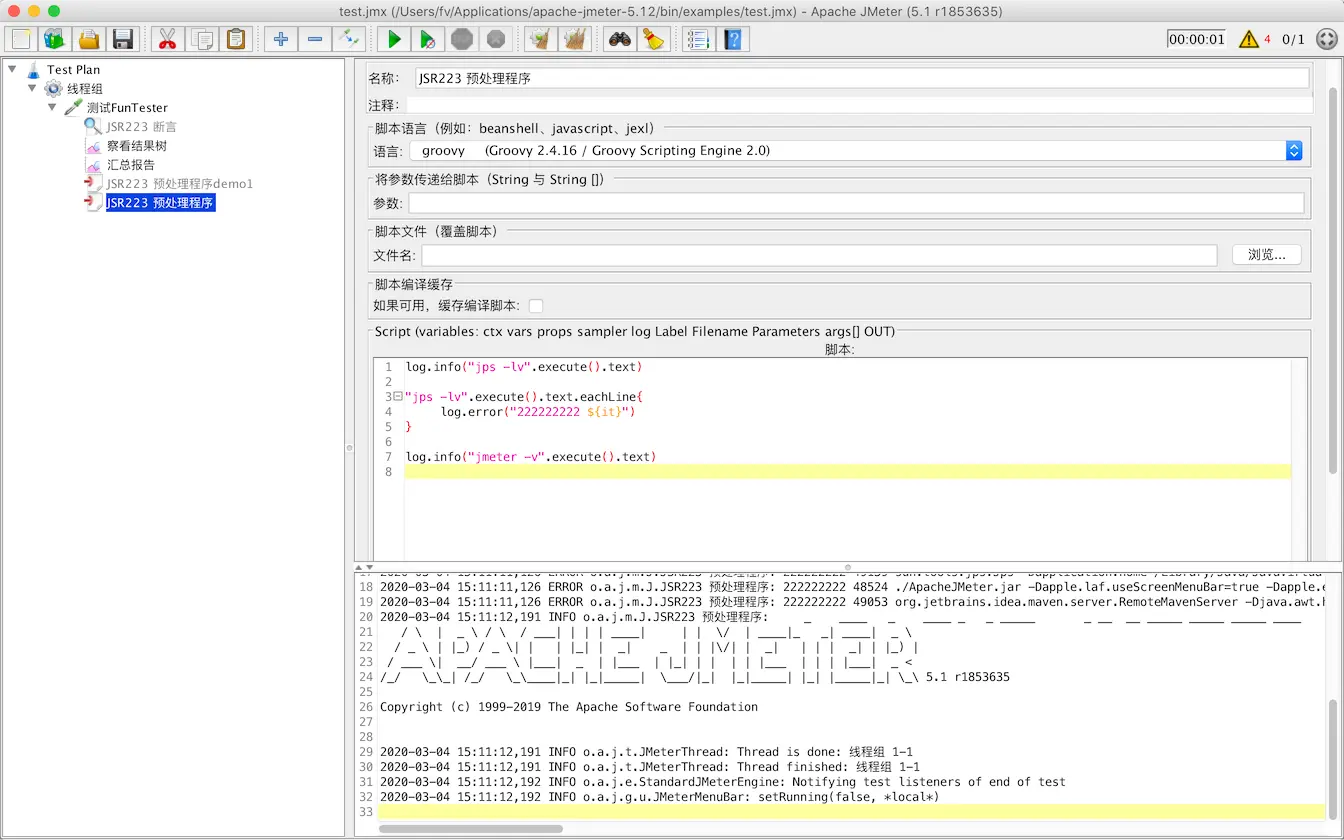Click log line 'setRunning(false, *local*)'
The height and width of the screenshot is (840, 1344).
tap(660, 797)
